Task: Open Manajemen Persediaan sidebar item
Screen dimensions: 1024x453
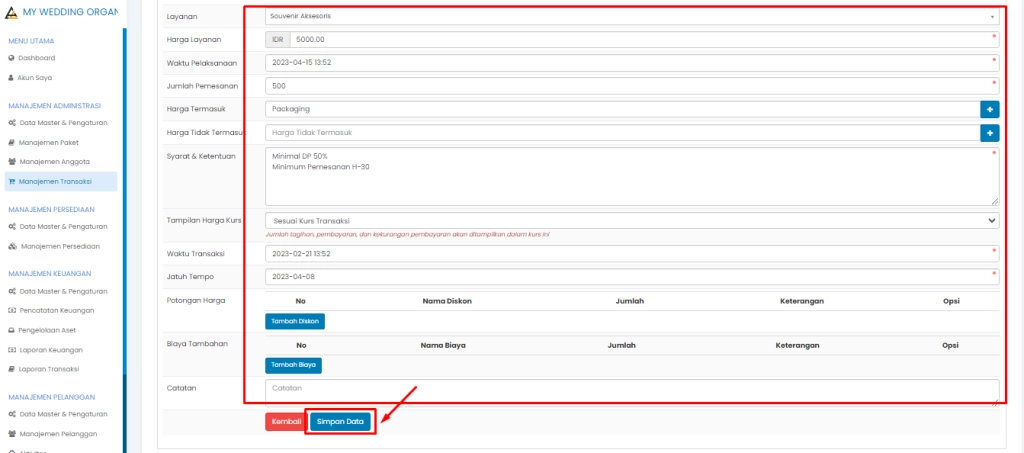Action: [x=60, y=246]
